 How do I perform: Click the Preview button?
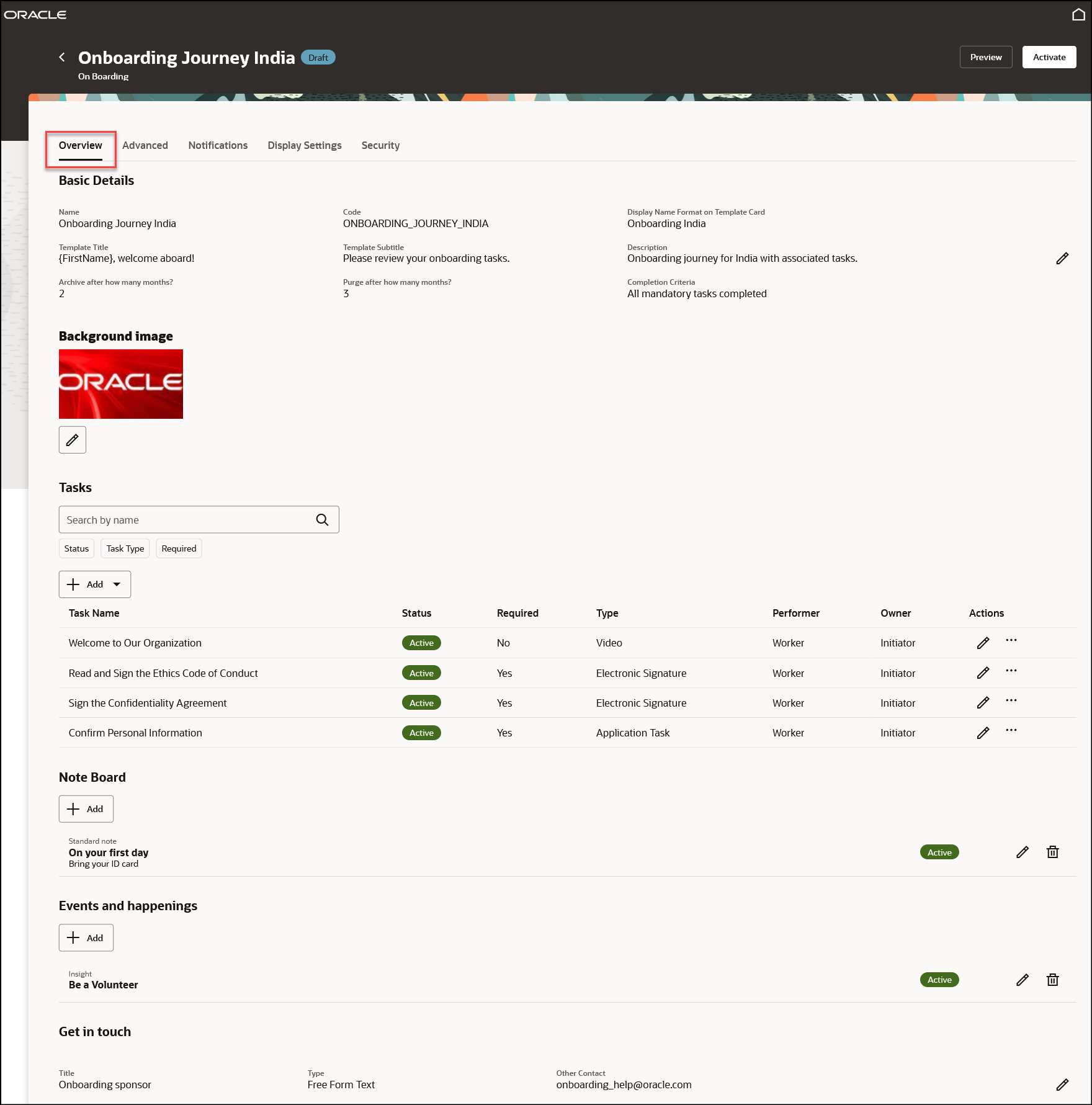click(986, 57)
